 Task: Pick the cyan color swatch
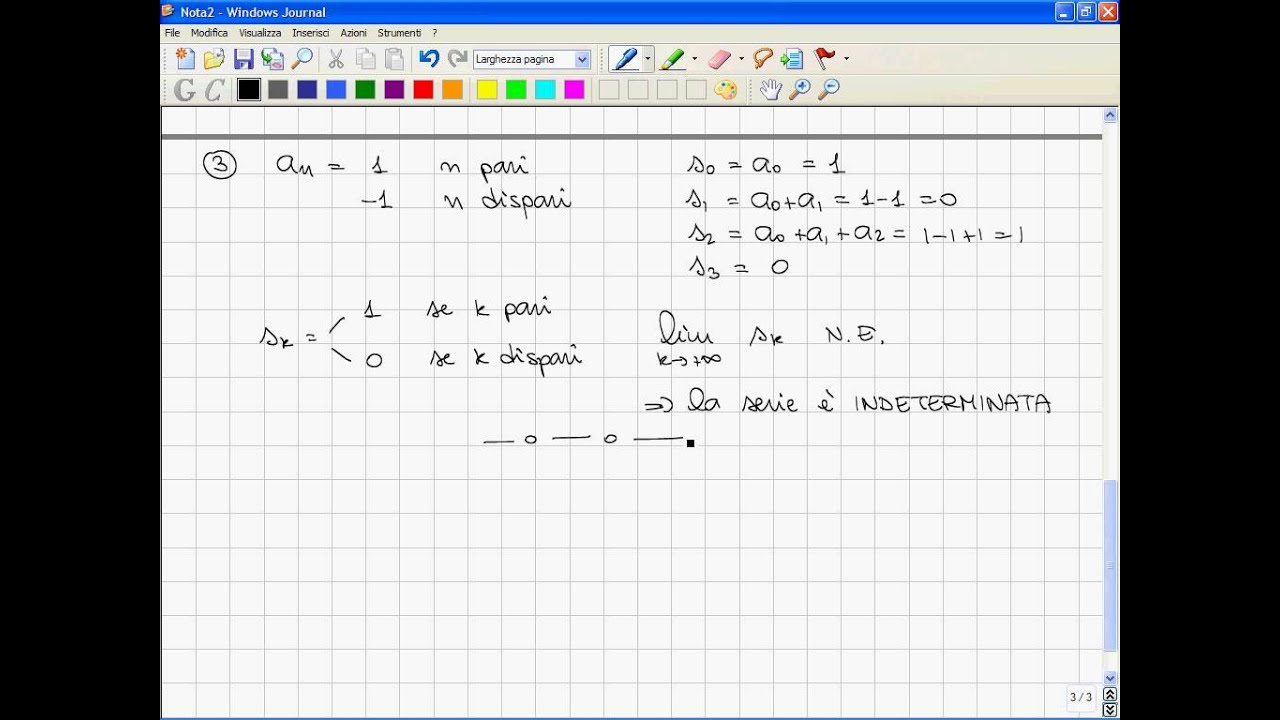[545, 90]
